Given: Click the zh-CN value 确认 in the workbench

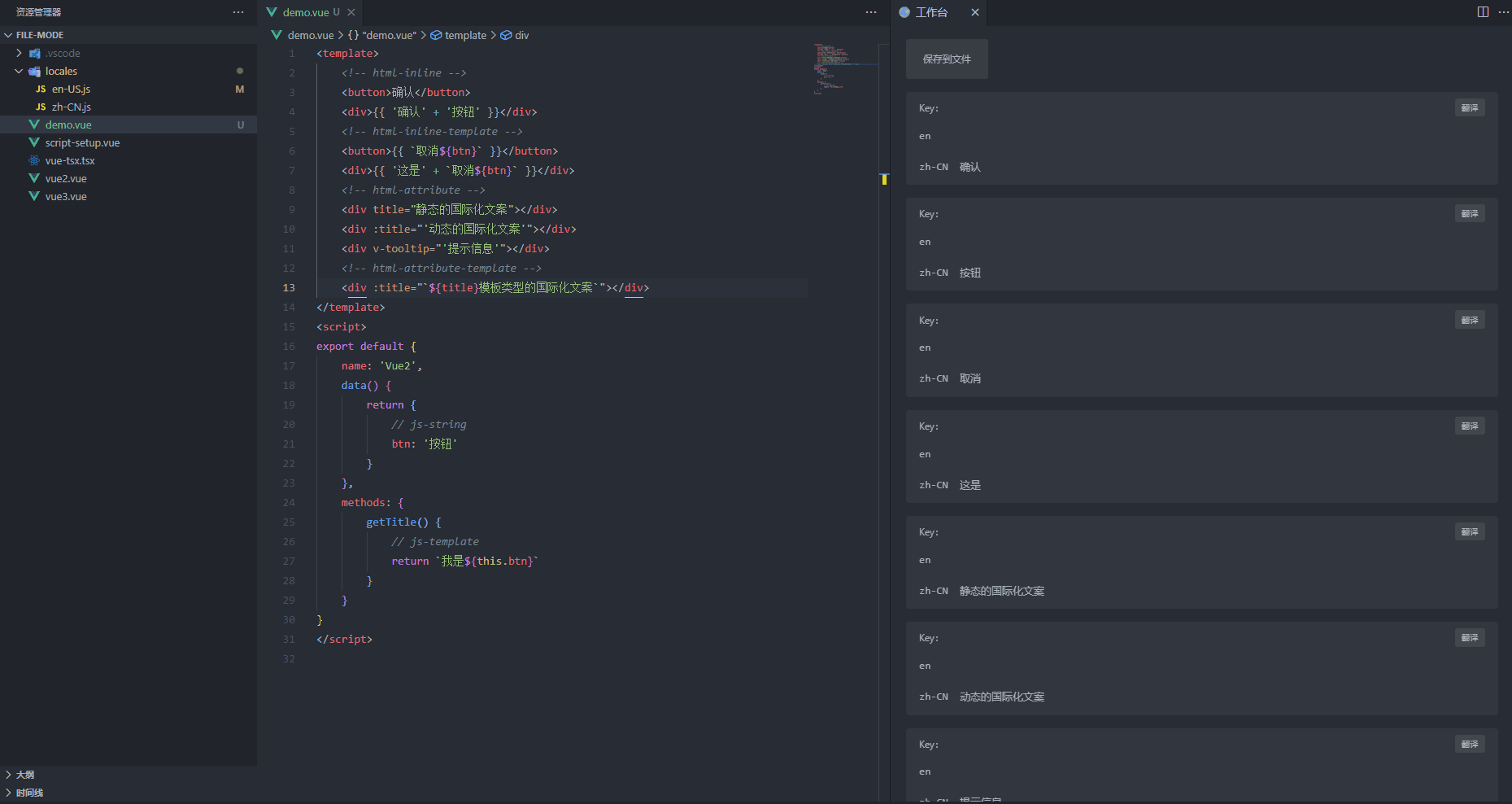Looking at the screenshot, I should pyautogui.click(x=970, y=167).
